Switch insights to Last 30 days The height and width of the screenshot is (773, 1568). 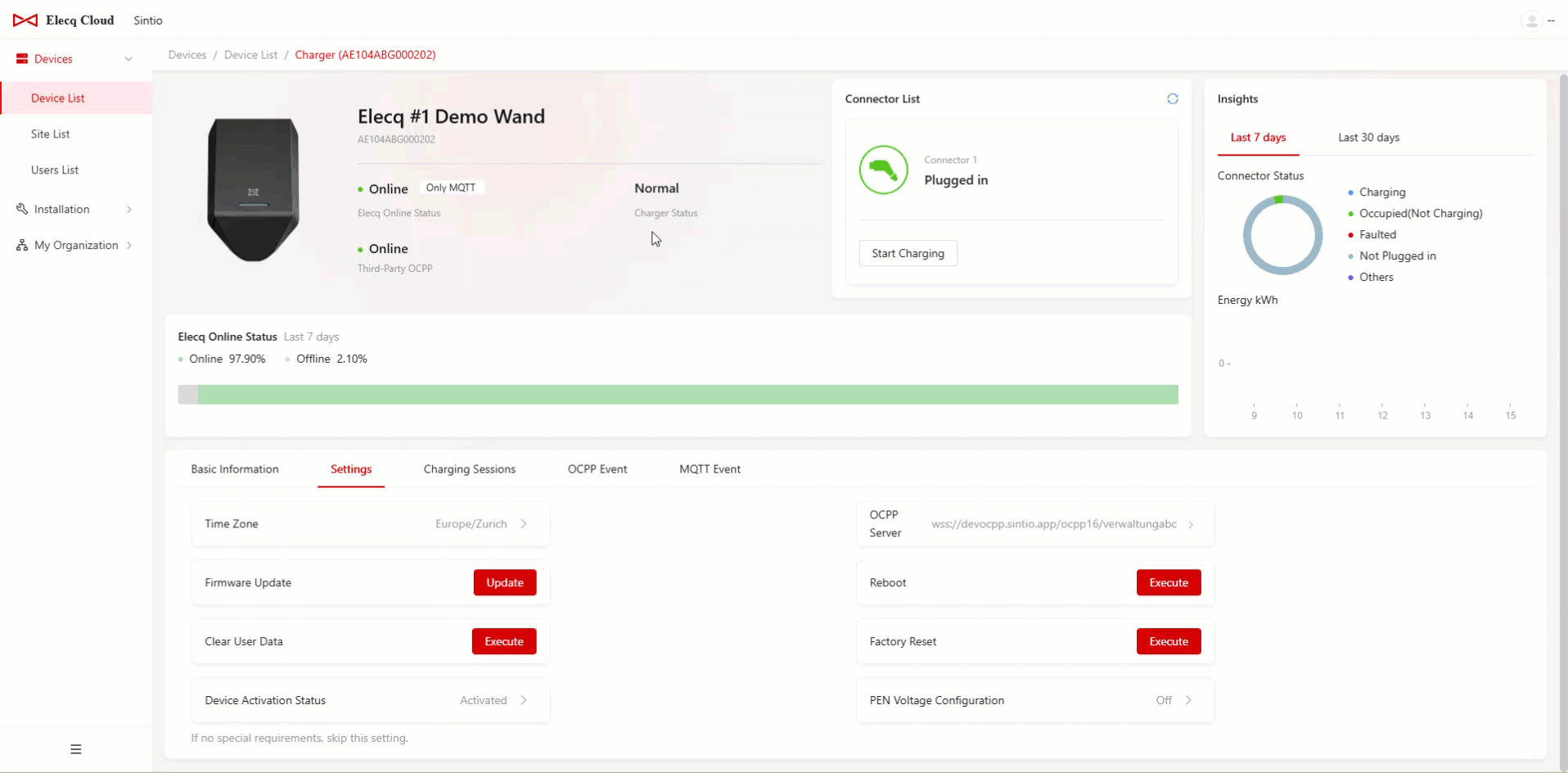[1368, 138]
